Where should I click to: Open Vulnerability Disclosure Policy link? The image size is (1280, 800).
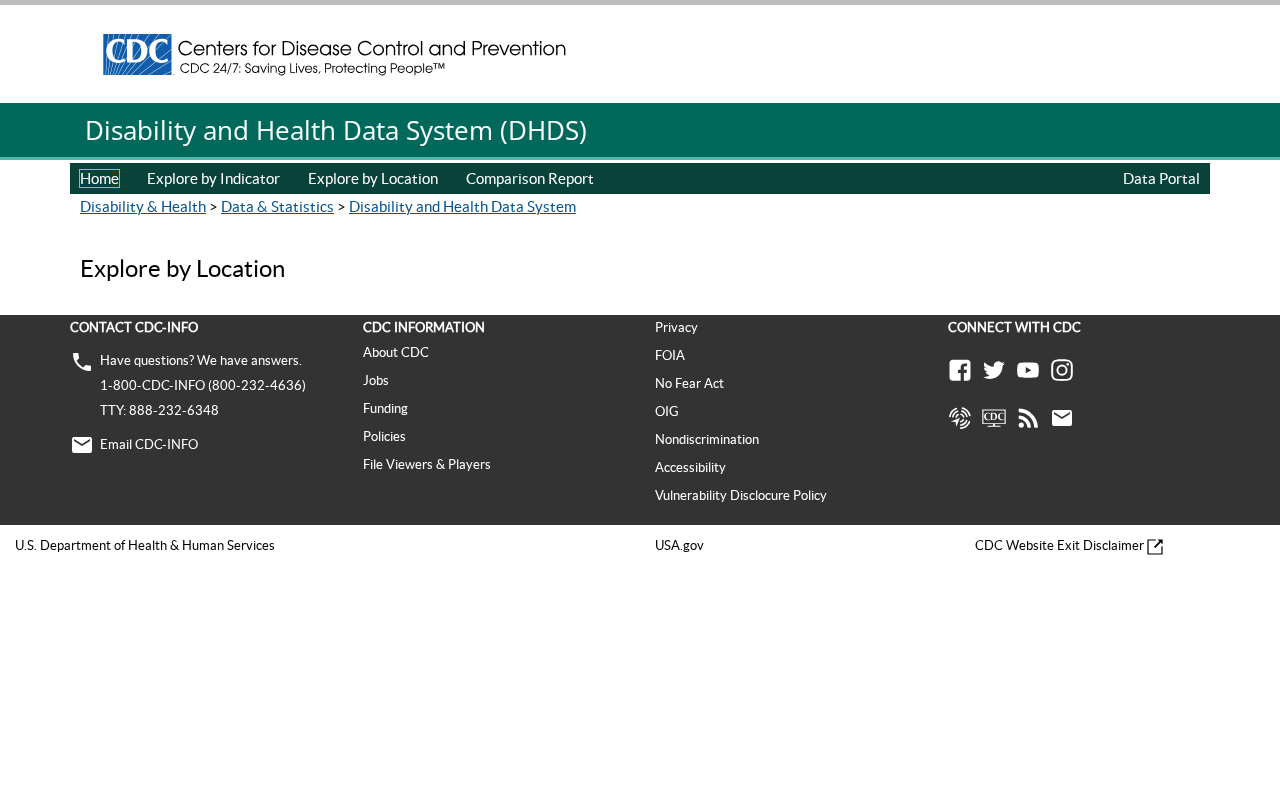tap(741, 495)
